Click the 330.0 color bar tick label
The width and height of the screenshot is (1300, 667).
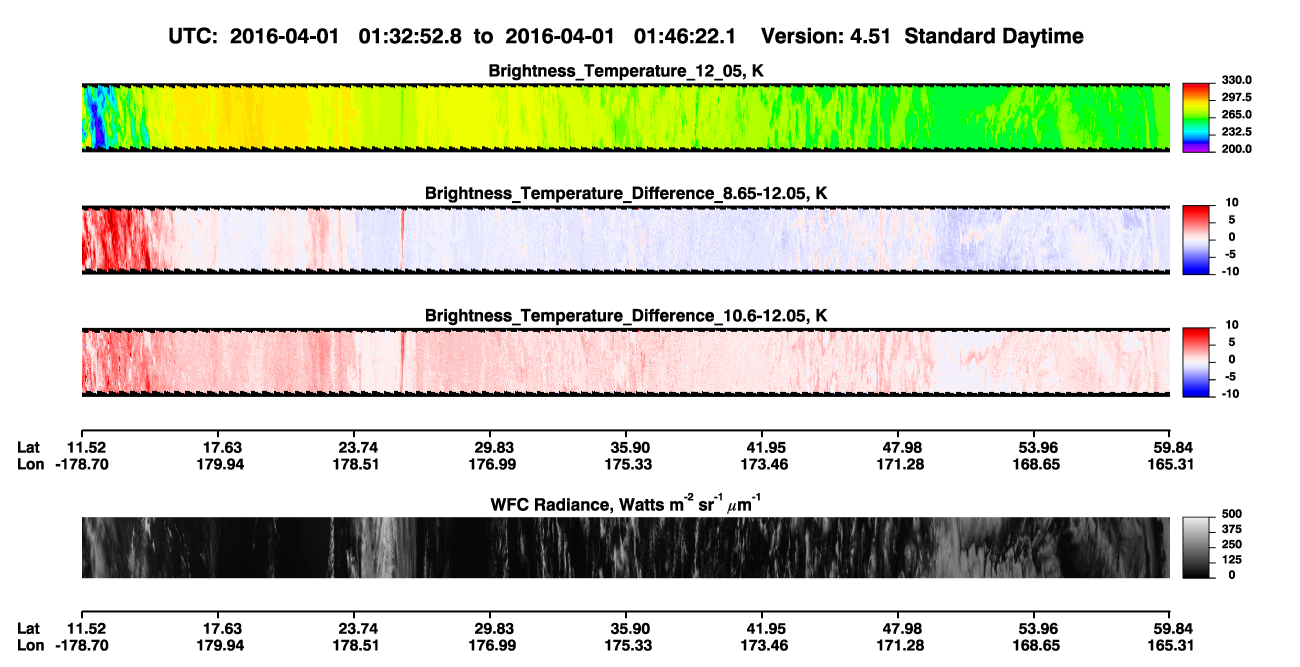(x=1237, y=80)
